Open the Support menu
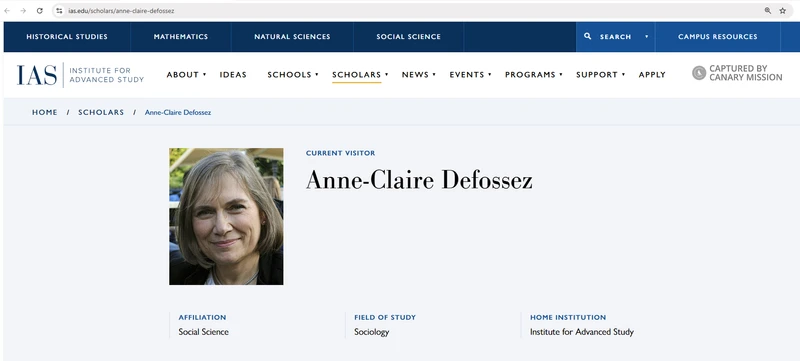This screenshot has height=361, width=800. click(x=597, y=74)
